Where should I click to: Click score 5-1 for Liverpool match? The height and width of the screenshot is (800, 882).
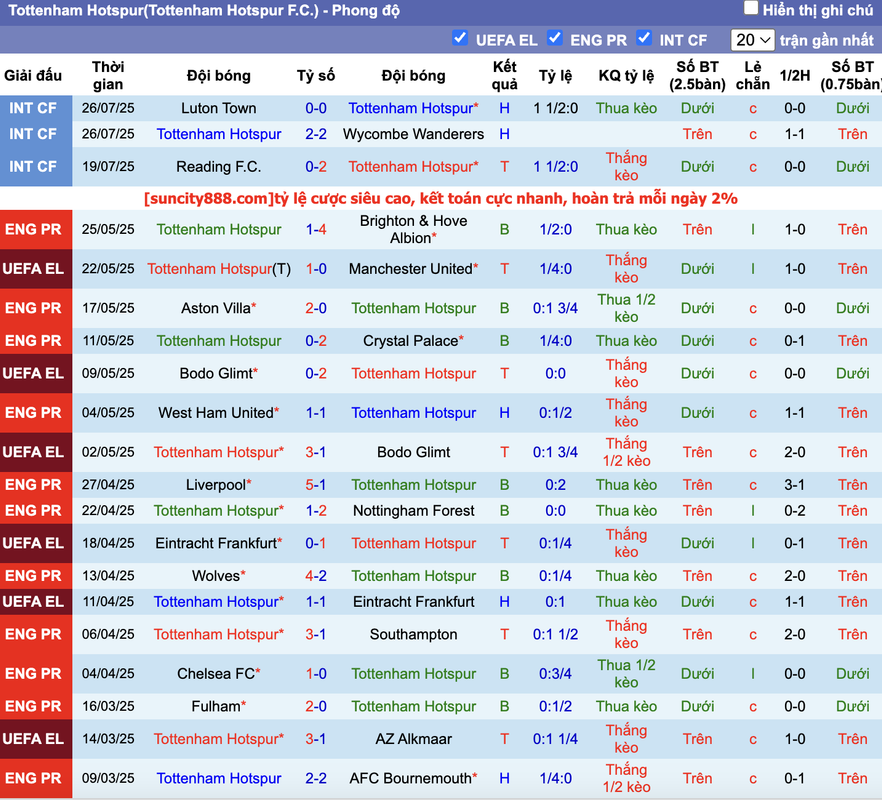[316, 485]
